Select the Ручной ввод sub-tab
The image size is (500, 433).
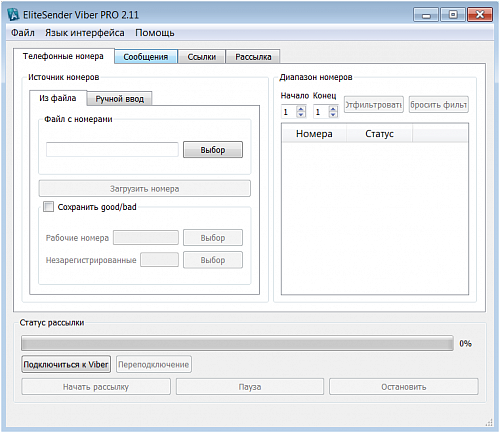[x=120, y=99]
